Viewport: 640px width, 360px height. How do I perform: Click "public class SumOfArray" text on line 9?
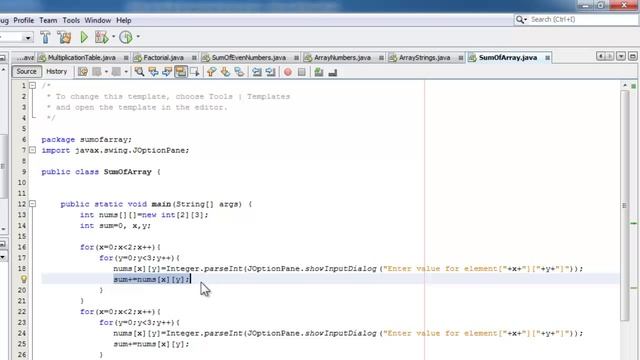96,172
